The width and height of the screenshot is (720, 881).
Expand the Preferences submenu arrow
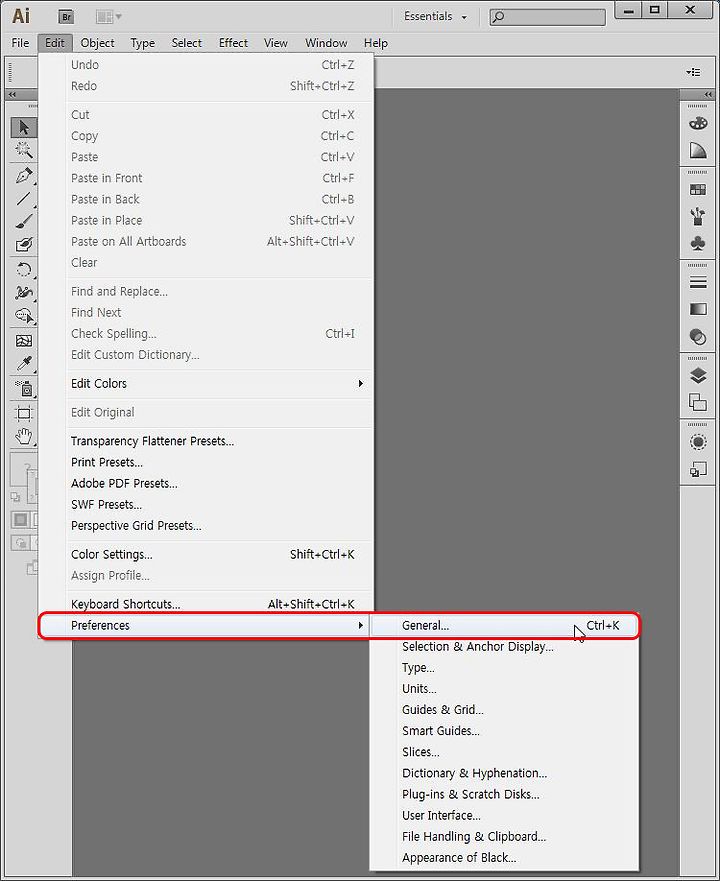[360, 625]
